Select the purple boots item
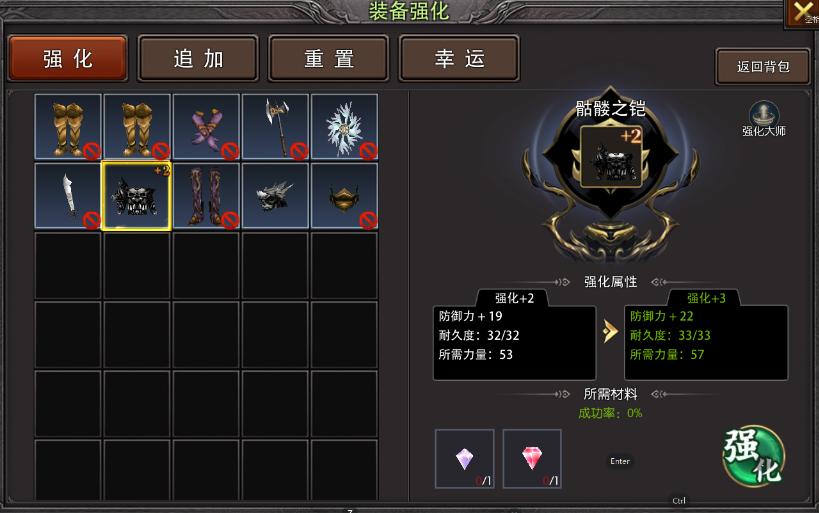Viewport: 819px width, 513px height. coord(206,196)
